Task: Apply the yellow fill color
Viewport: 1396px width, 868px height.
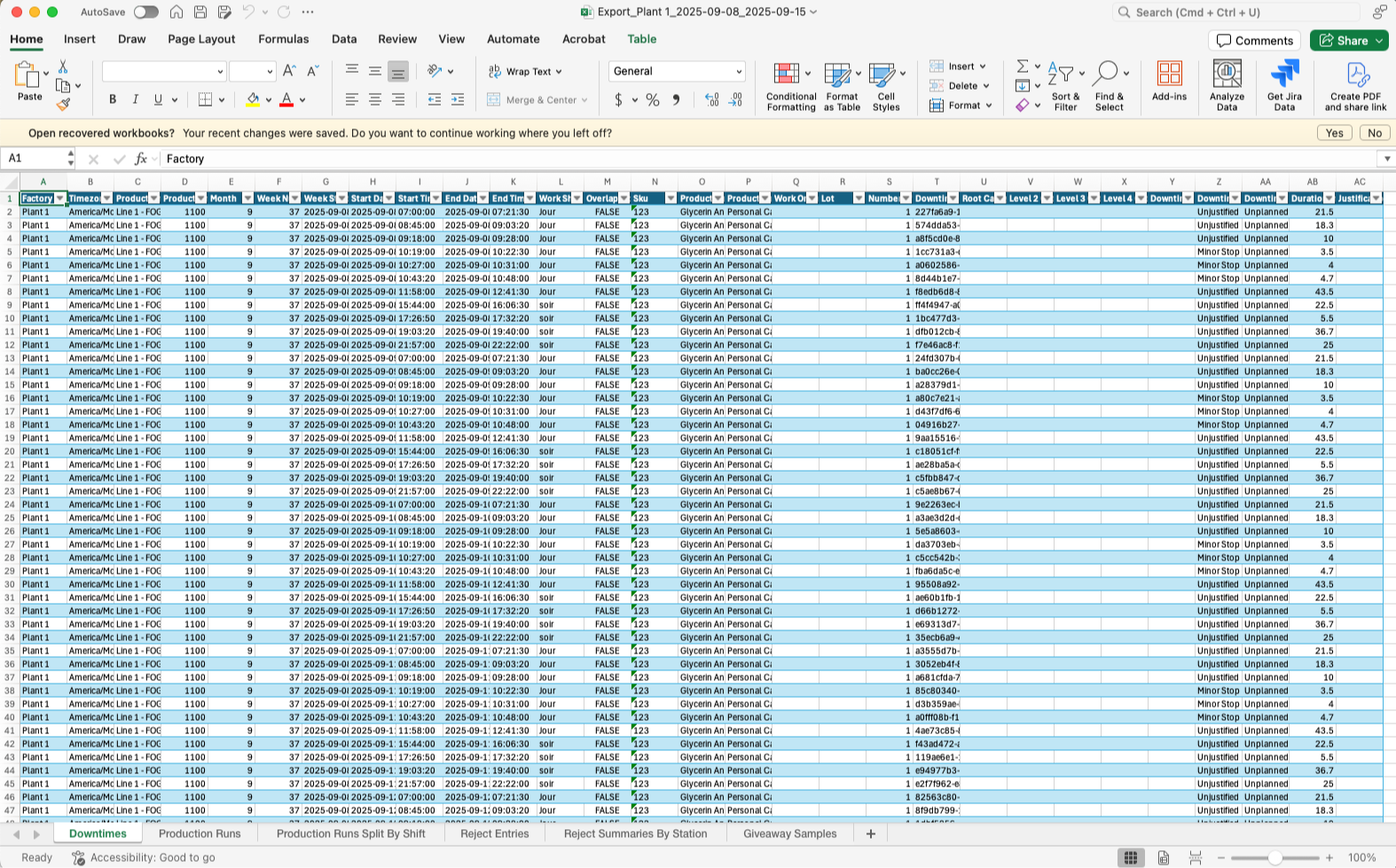Action: (253, 100)
